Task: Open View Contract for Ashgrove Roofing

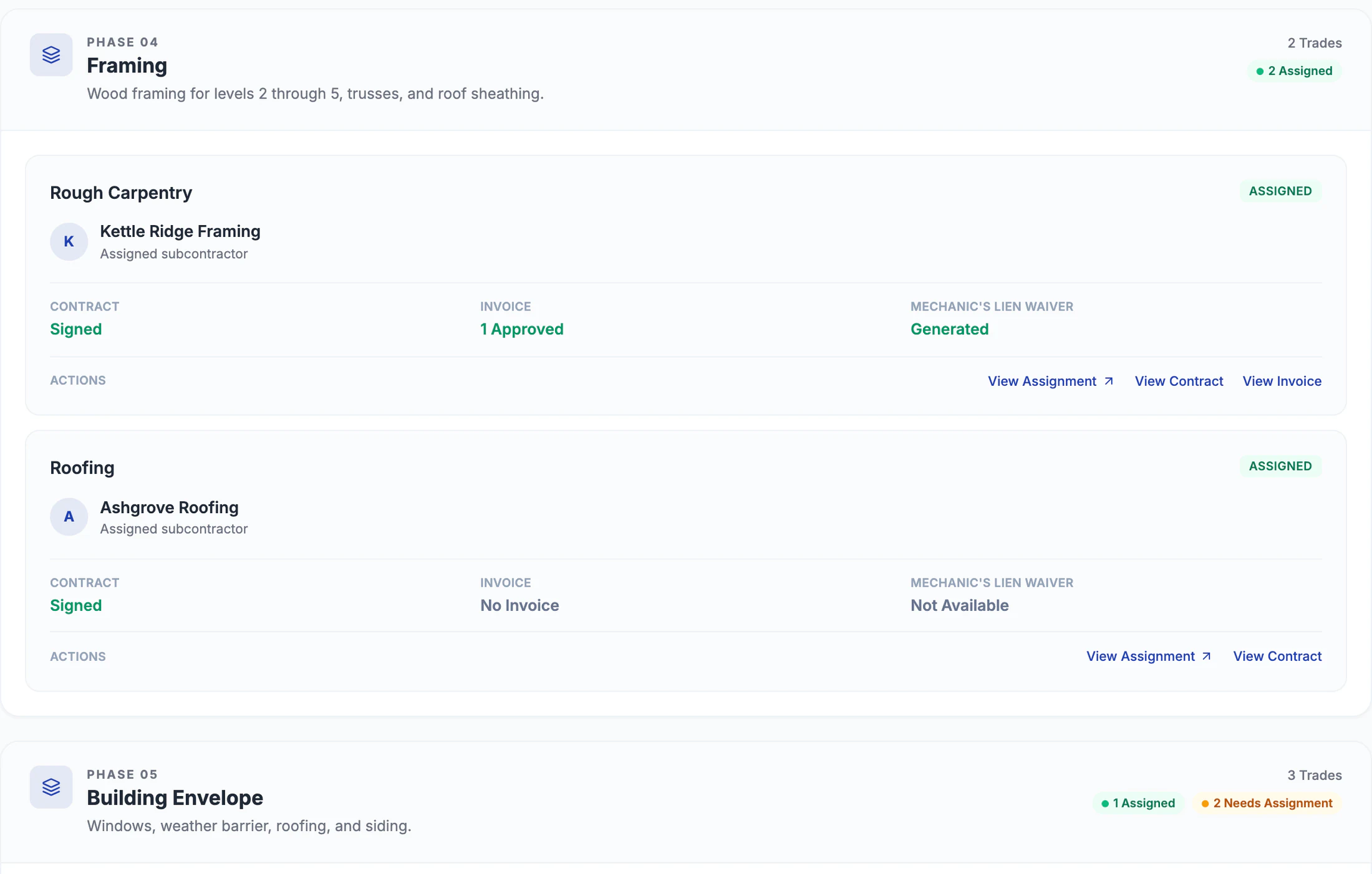Action: (x=1277, y=656)
